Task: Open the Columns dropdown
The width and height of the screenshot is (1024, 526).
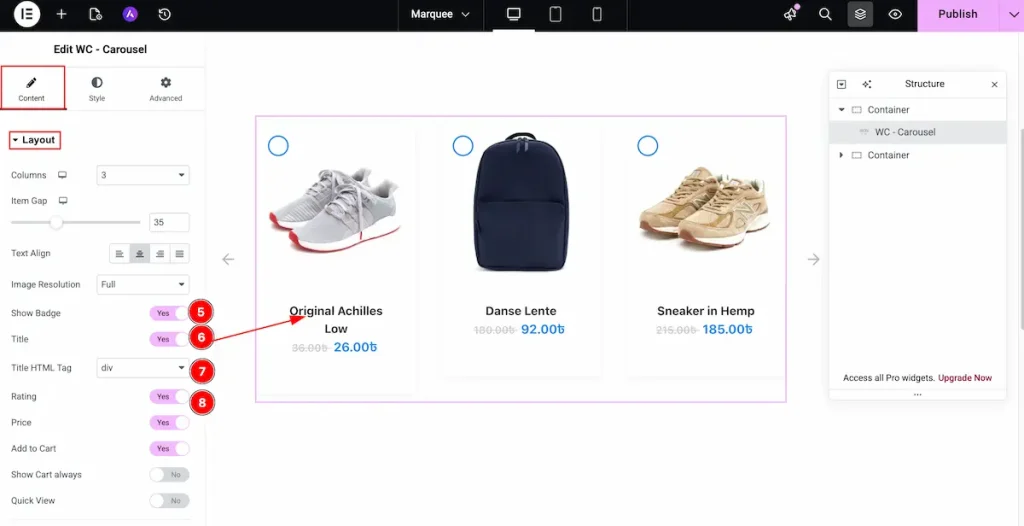Action: click(143, 175)
